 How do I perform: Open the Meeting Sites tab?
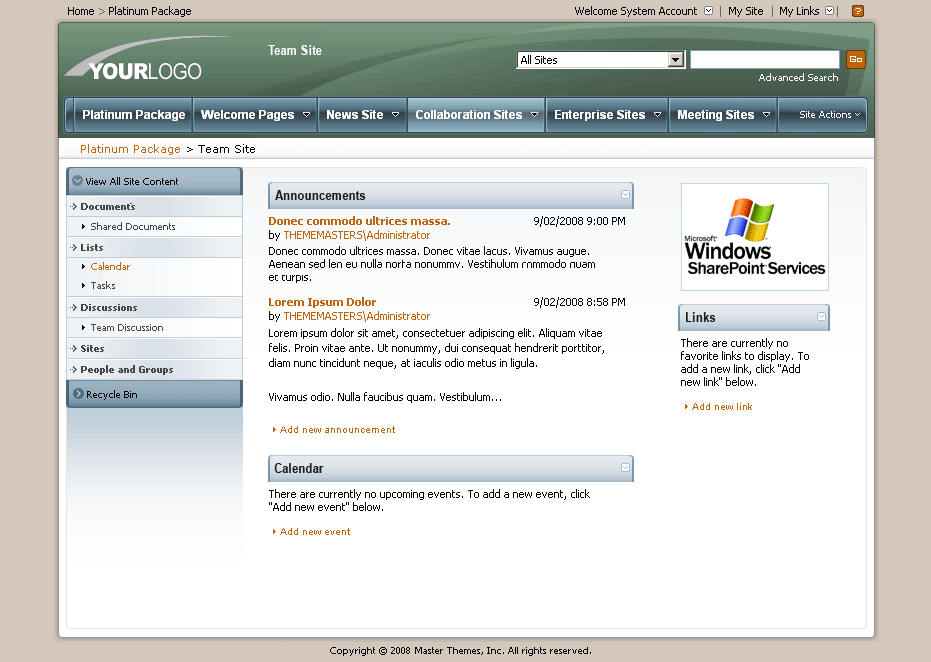pyautogui.click(x=716, y=115)
